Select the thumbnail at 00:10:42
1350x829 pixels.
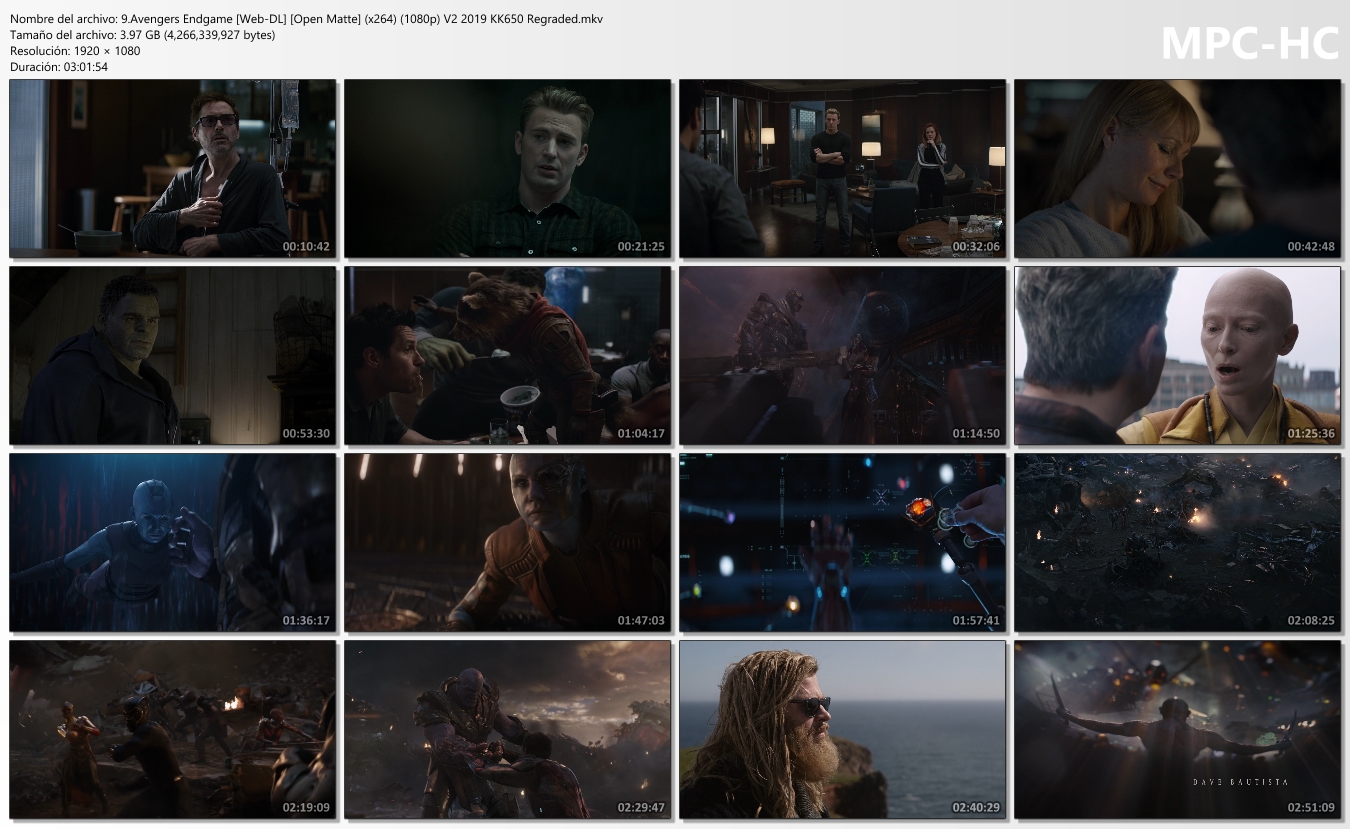pyautogui.click(x=172, y=168)
